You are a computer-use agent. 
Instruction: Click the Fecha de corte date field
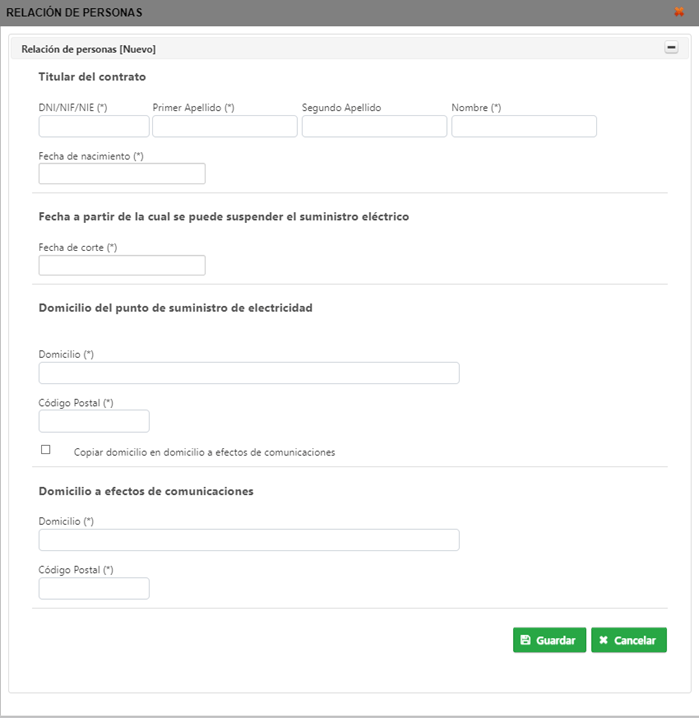pos(122,265)
